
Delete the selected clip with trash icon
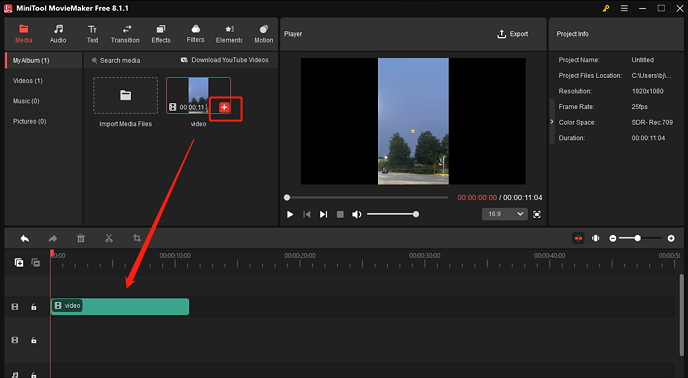tap(81, 238)
